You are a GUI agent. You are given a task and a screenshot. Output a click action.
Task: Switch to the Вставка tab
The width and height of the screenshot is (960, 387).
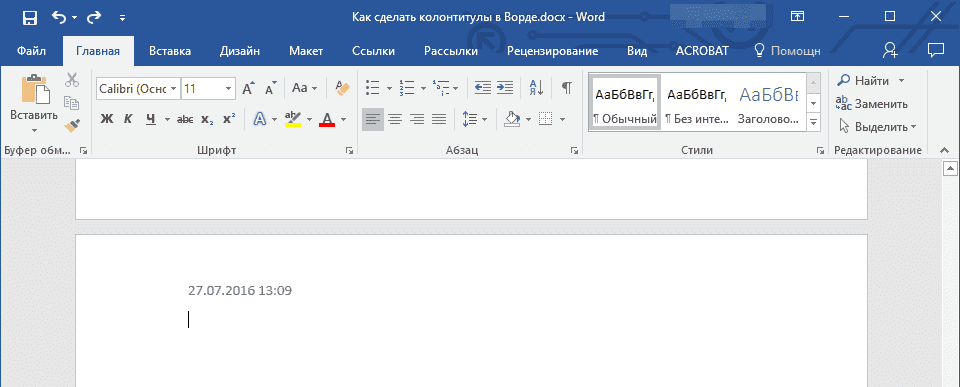pyautogui.click(x=170, y=51)
